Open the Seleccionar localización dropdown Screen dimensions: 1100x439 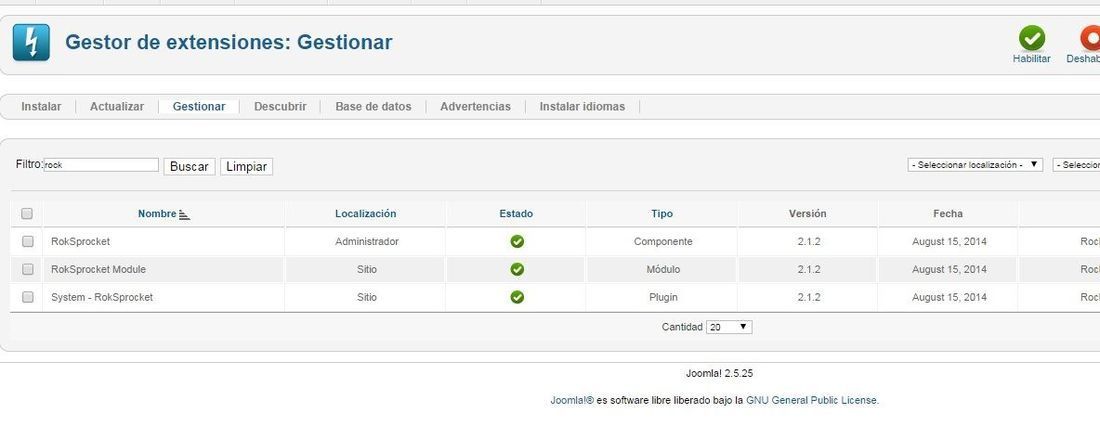pyautogui.click(x=975, y=165)
